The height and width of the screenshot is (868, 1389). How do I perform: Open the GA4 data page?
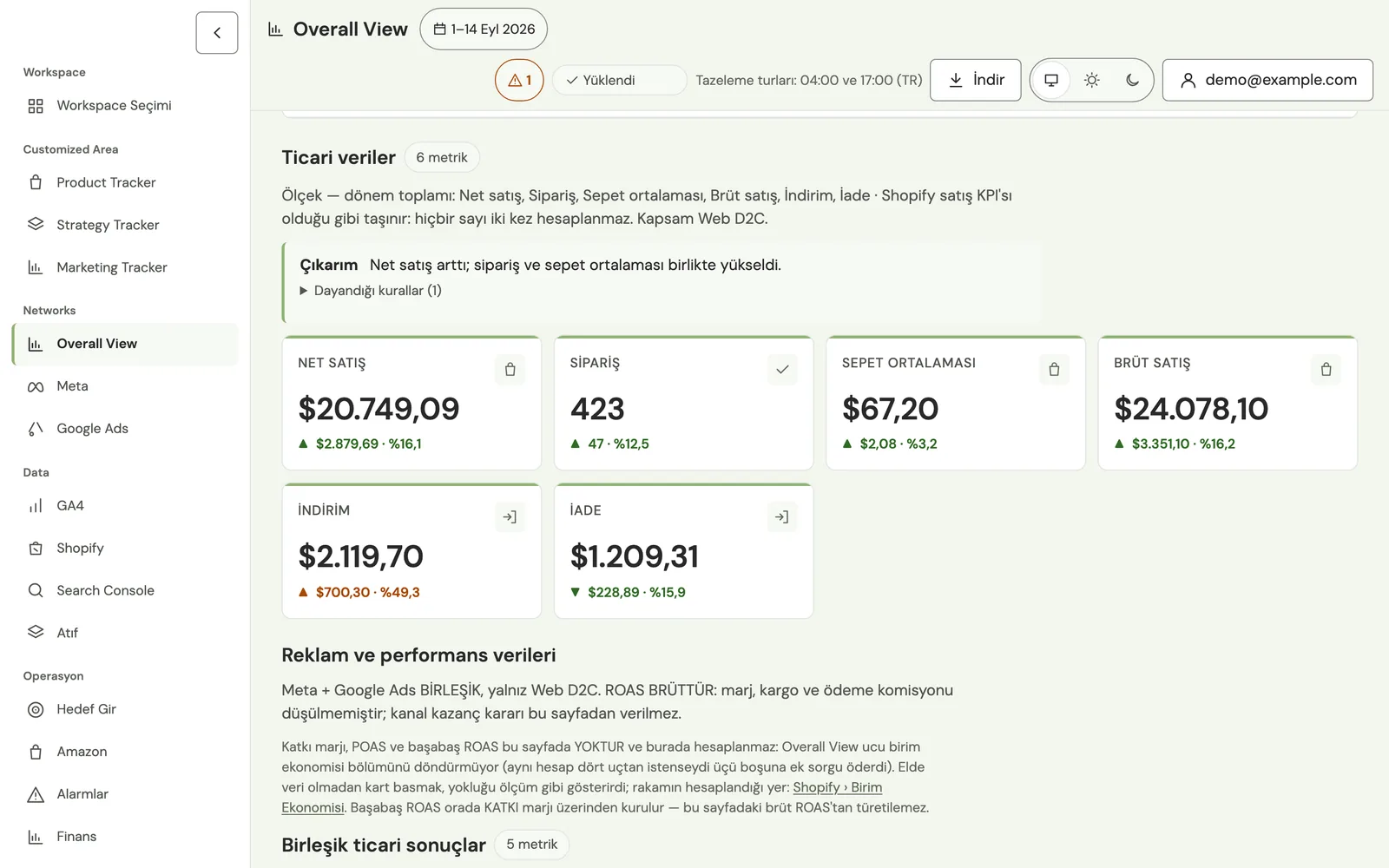125,505
